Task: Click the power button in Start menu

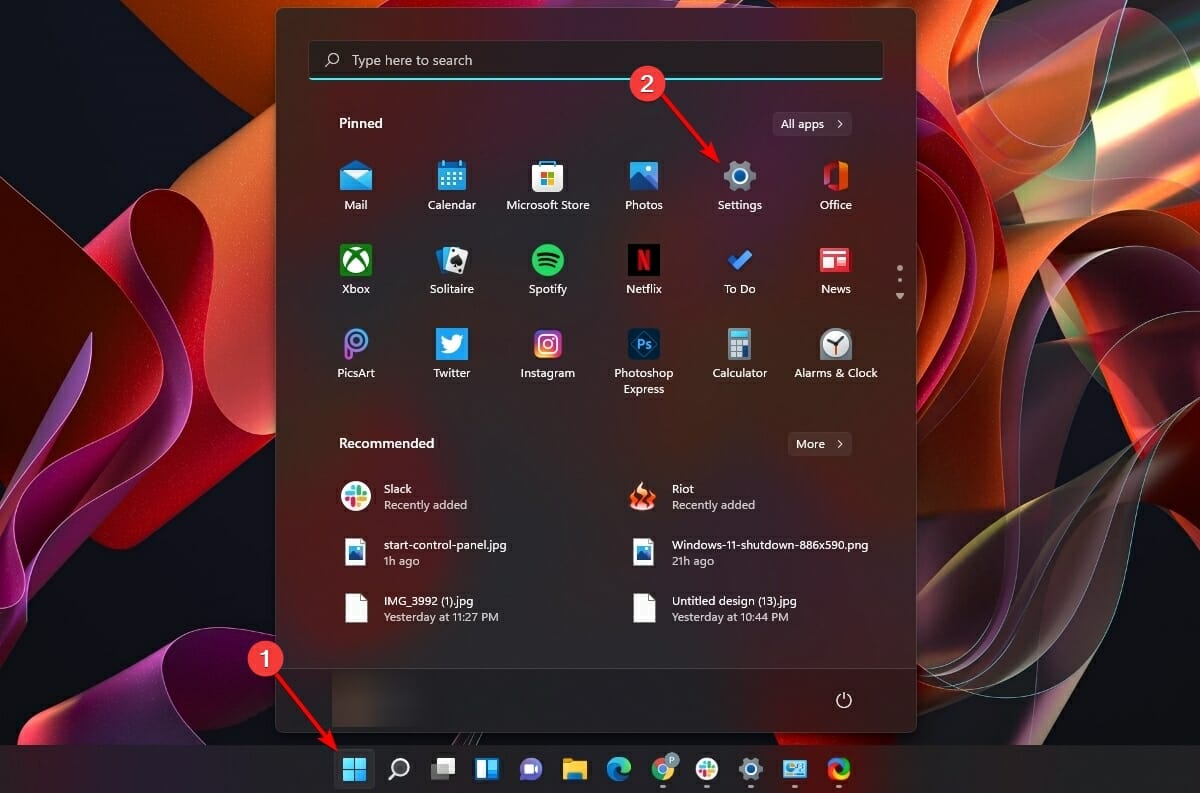Action: pos(844,700)
